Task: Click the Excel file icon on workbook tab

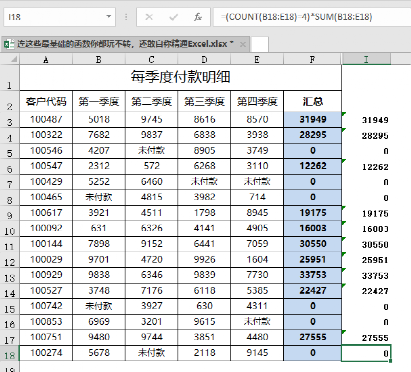Action: (9, 44)
